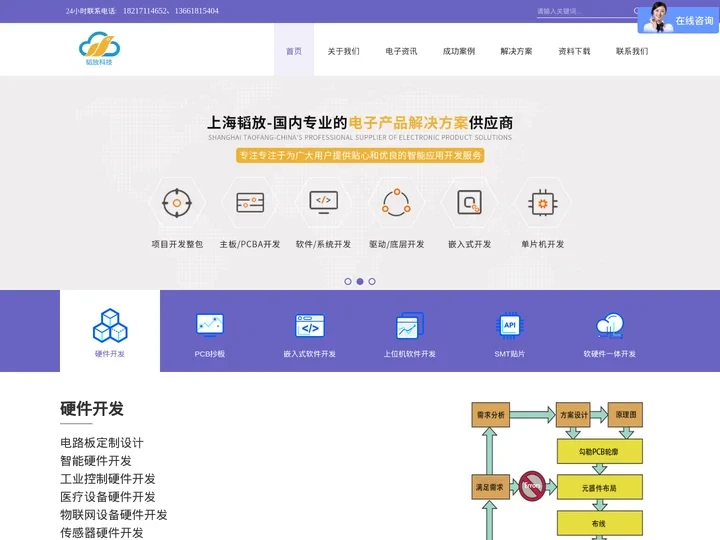Click the hardware flowchart image
Viewport: 720px width, 540px height.
(557, 471)
